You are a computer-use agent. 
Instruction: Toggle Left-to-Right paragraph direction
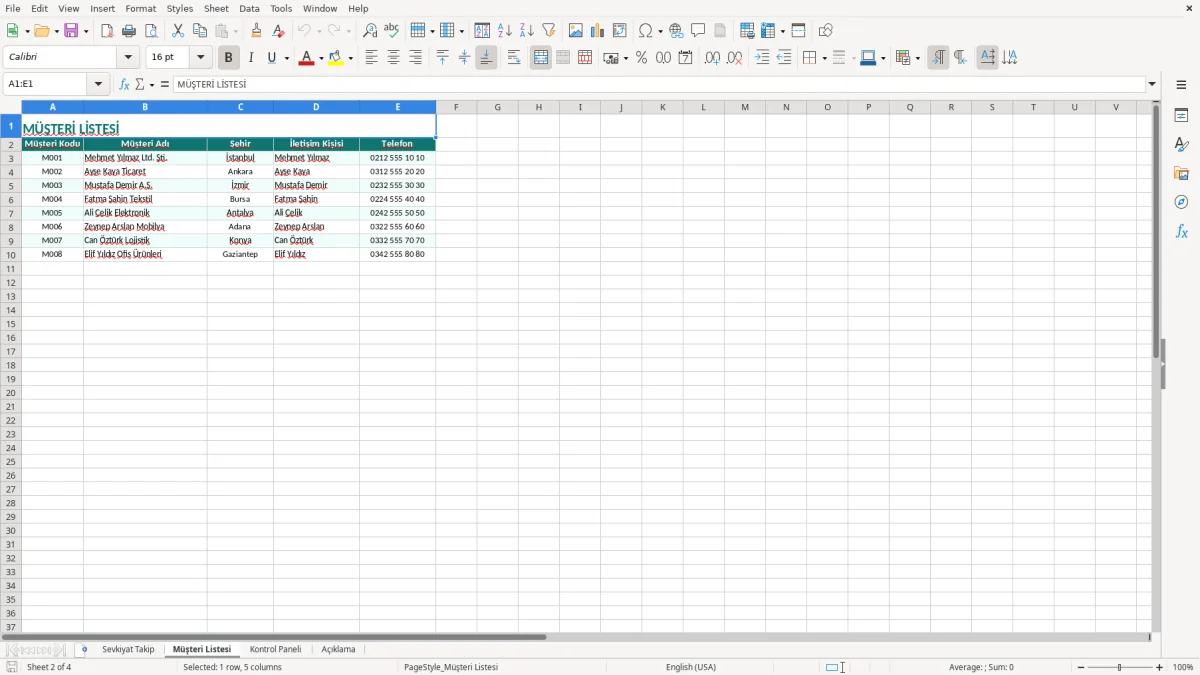[938, 58]
